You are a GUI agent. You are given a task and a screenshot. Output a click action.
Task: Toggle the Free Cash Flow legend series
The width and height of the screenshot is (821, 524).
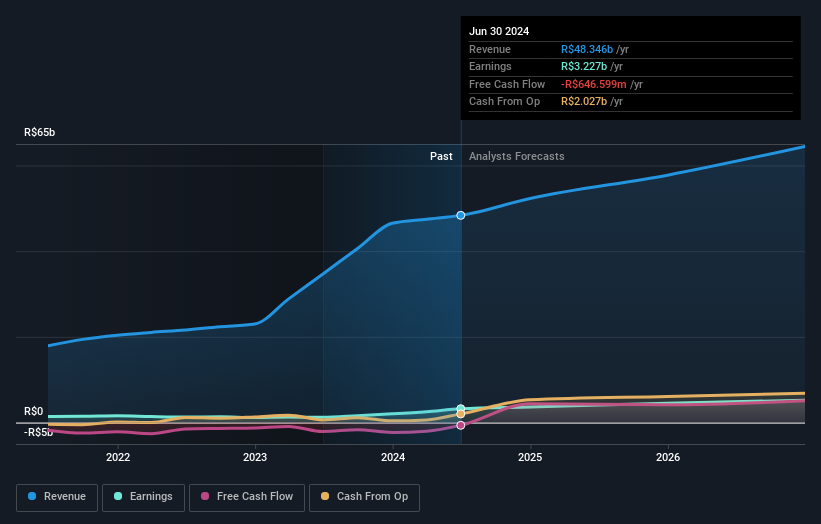pos(247,497)
